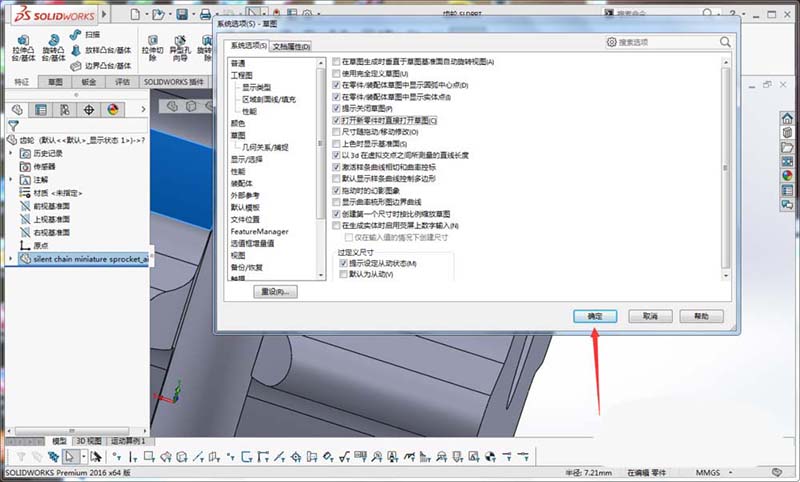The width and height of the screenshot is (800, 482).
Task: Expand the 历史记录 tree node
Action: click(11, 153)
